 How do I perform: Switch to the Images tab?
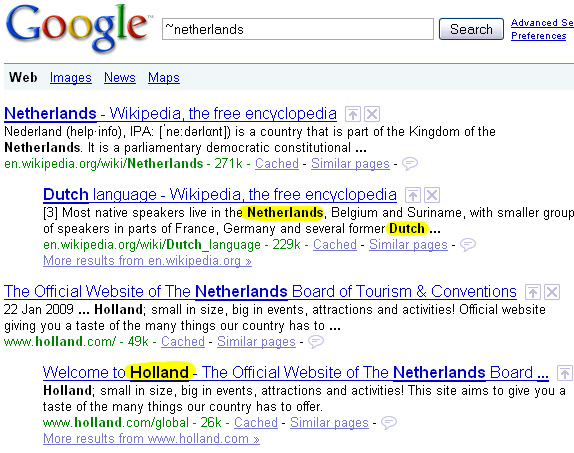coord(71,78)
